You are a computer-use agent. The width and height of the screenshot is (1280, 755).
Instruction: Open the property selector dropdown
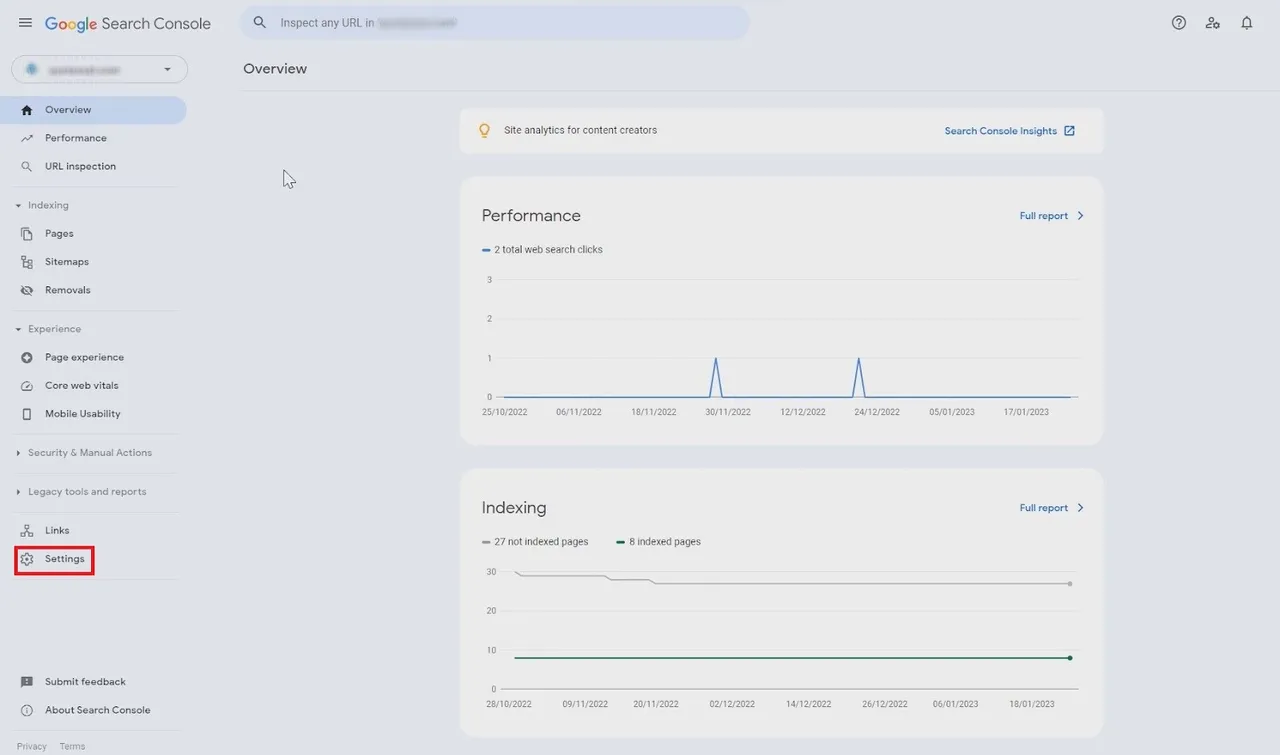click(99, 69)
